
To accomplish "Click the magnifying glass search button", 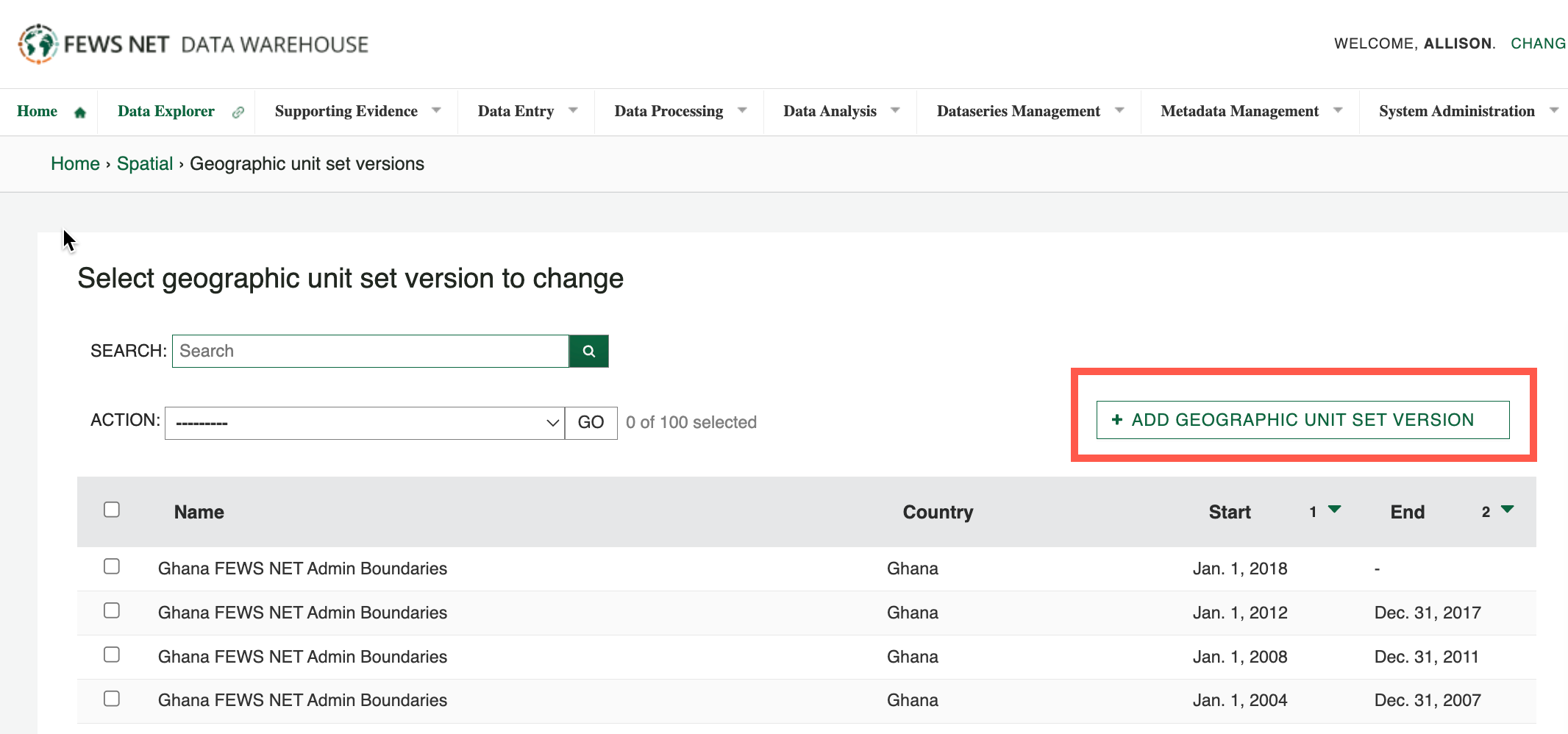I will coord(588,352).
